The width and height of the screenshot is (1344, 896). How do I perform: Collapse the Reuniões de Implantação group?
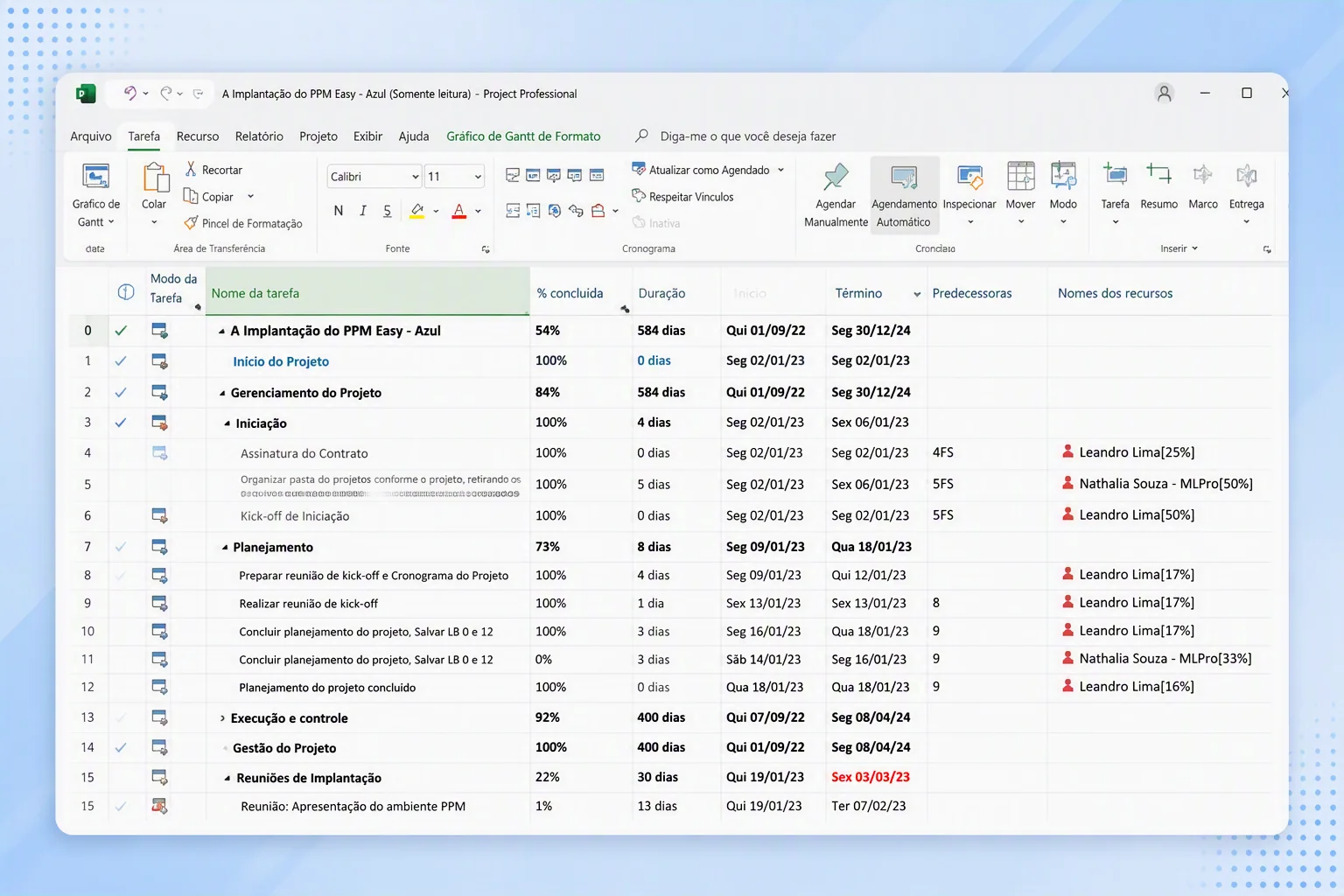click(x=227, y=778)
